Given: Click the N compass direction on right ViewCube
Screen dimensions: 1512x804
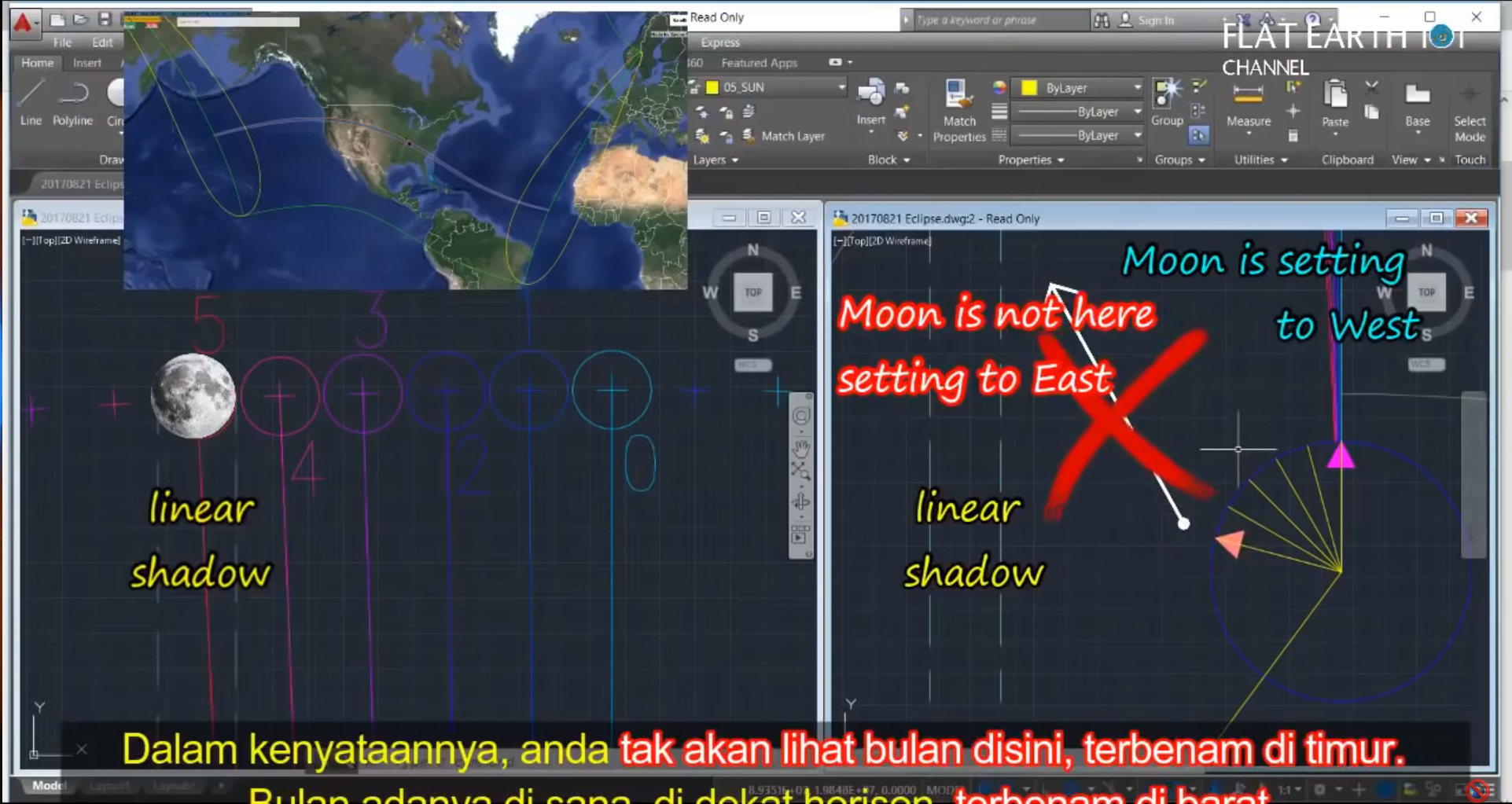Looking at the screenshot, I should click(1426, 250).
